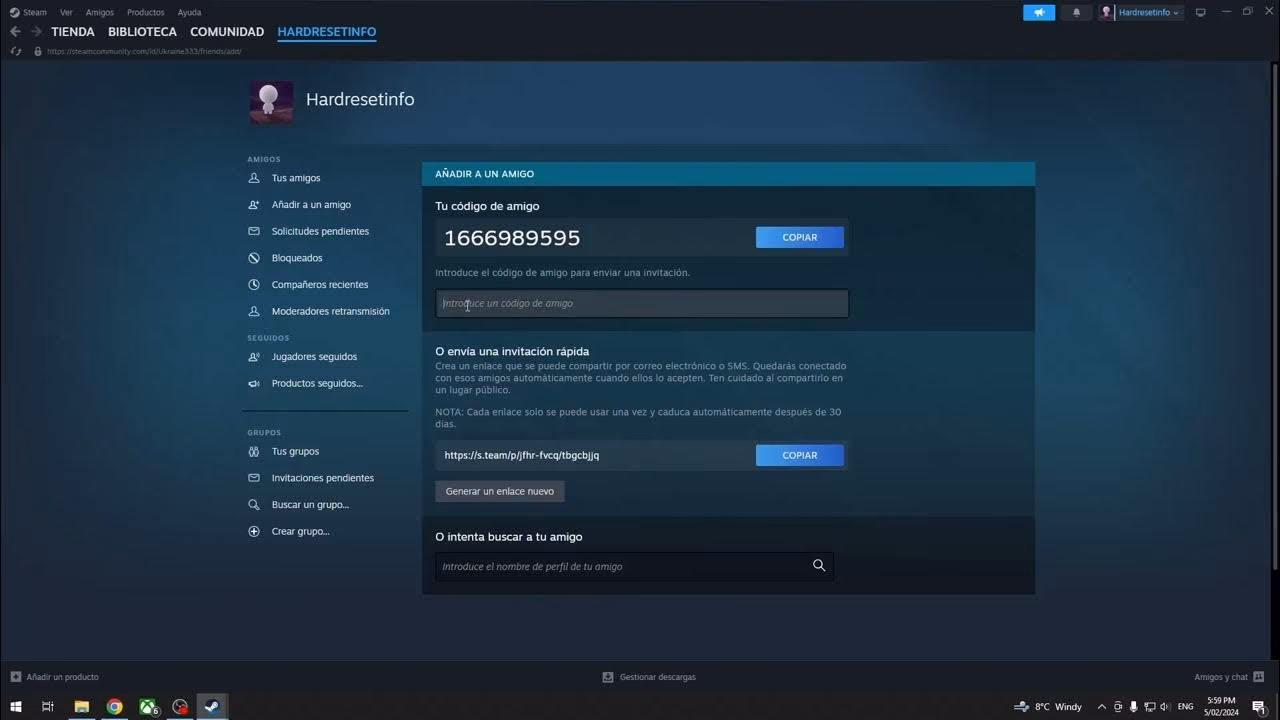Go to the BIBLIOTECA tab
The width and height of the screenshot is (1280, 720).
pos(142,32)
